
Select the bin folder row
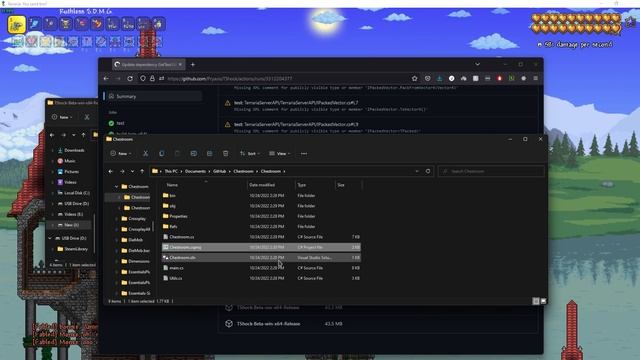point(261,196)
